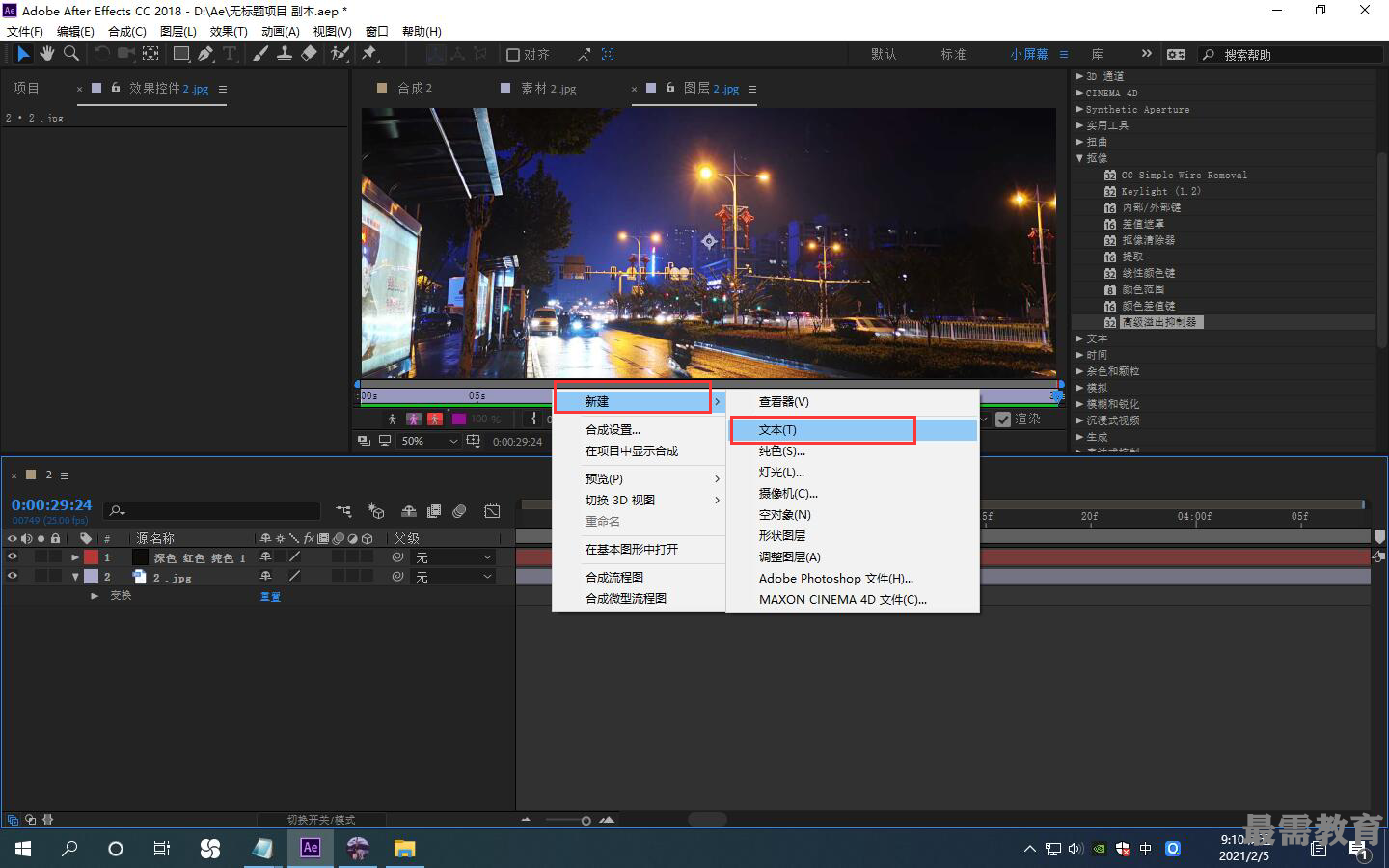Image resolution: width=1389 pixels, height=868 pixels.
Task: Click the timeline layer search field
Action: coord(212,511)
